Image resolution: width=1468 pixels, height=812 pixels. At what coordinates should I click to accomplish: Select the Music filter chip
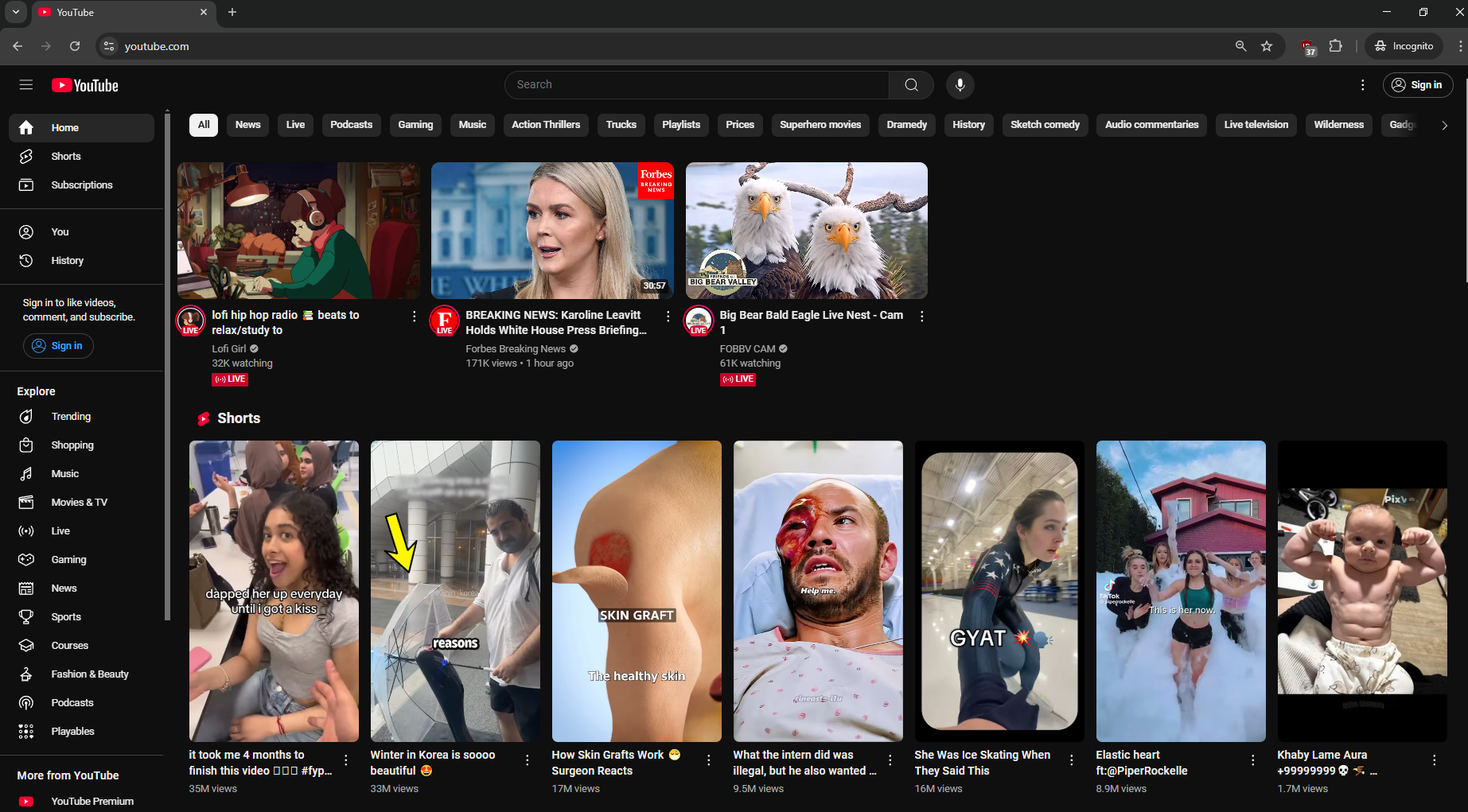pyautogui.click(x=472, y=125)
